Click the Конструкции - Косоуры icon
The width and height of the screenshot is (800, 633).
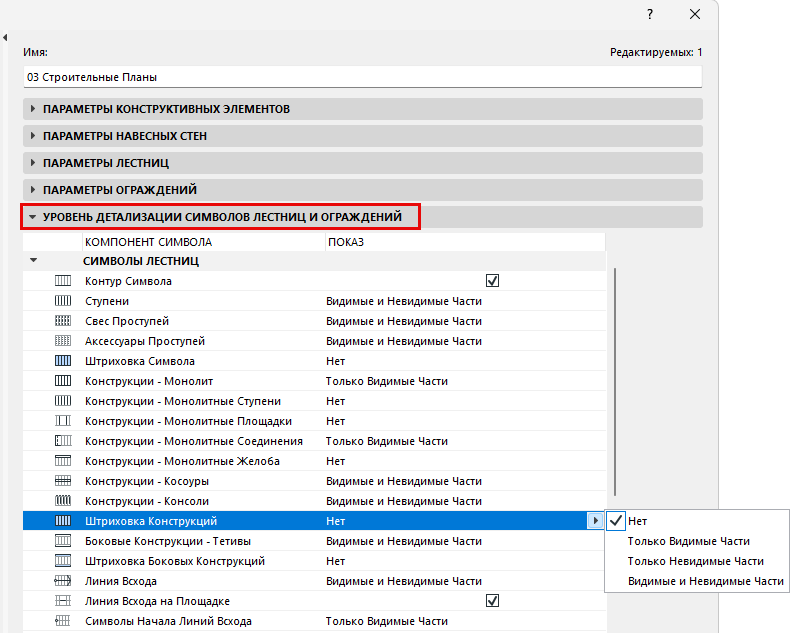63,480
